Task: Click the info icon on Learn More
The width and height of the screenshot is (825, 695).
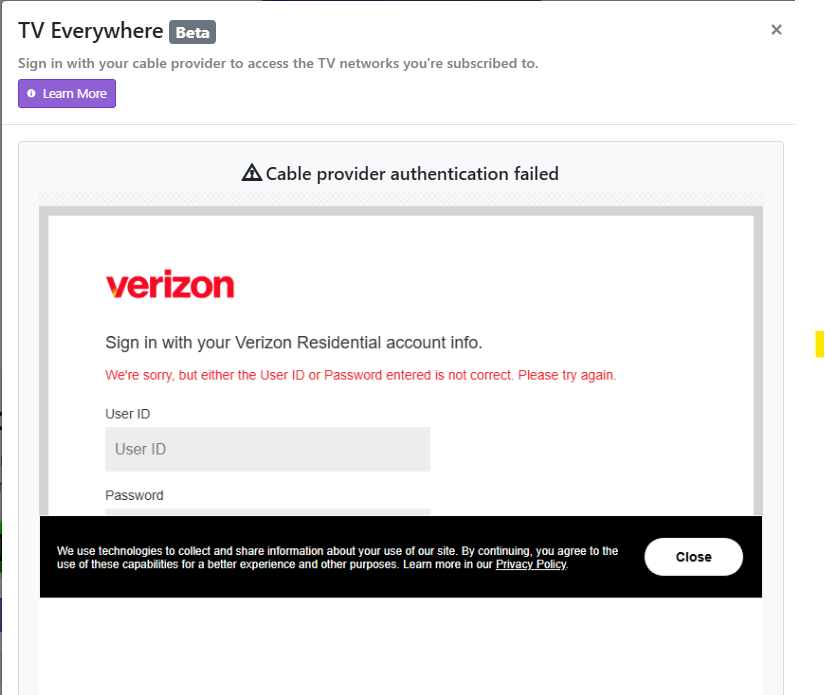Action: coord(32,93)
